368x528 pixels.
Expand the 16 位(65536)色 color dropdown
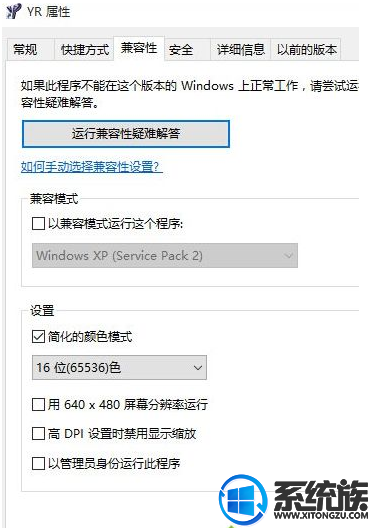[119, 367]
